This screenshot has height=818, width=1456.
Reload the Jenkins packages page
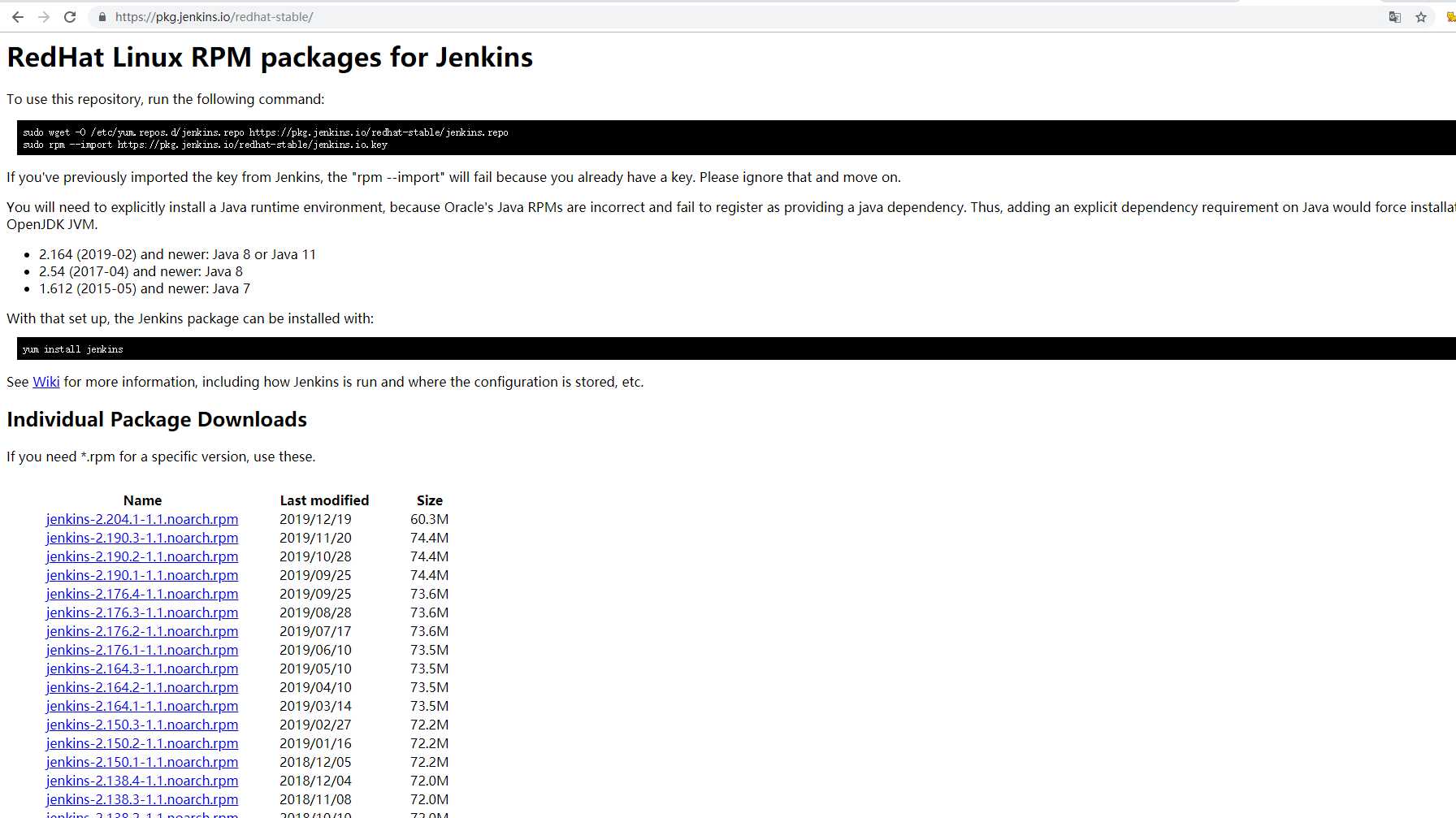click(70, 17)
